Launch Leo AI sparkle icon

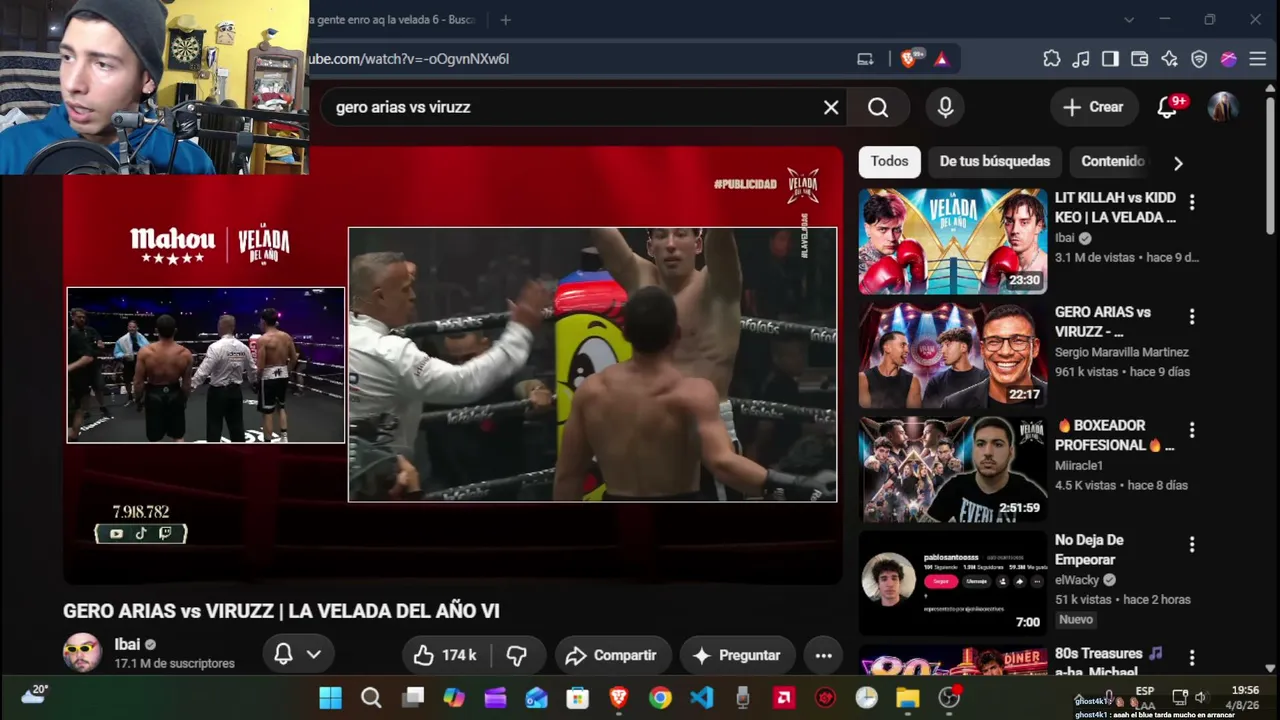pos(1169,59)
